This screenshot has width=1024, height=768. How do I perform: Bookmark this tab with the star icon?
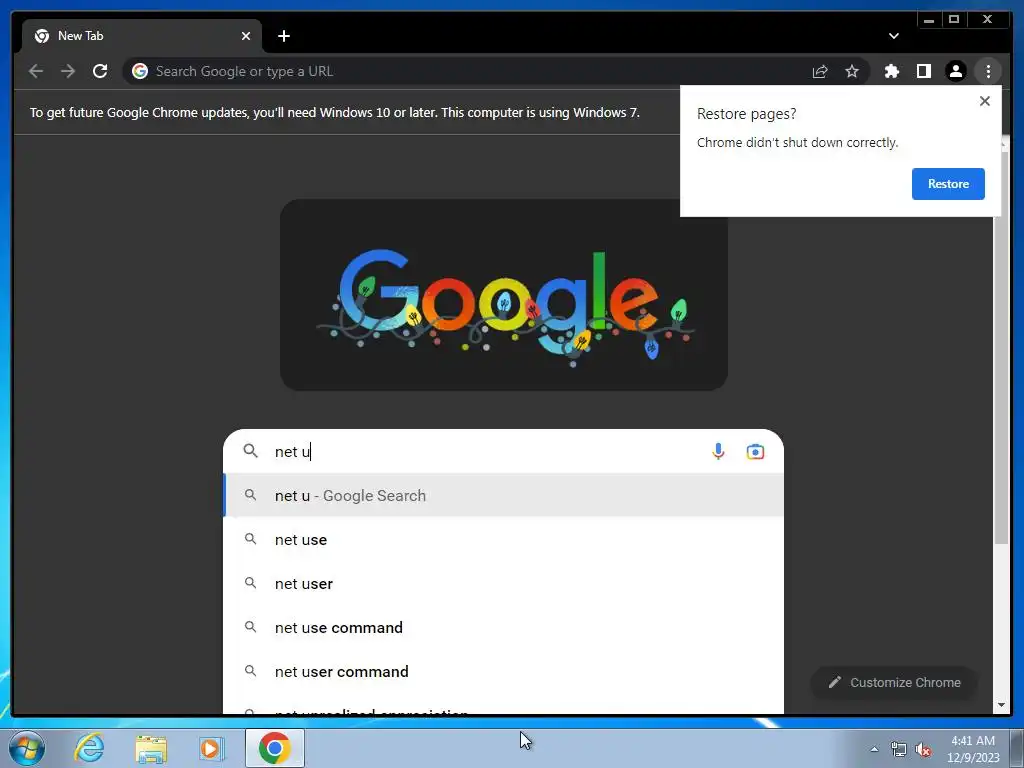click(852, 71)
